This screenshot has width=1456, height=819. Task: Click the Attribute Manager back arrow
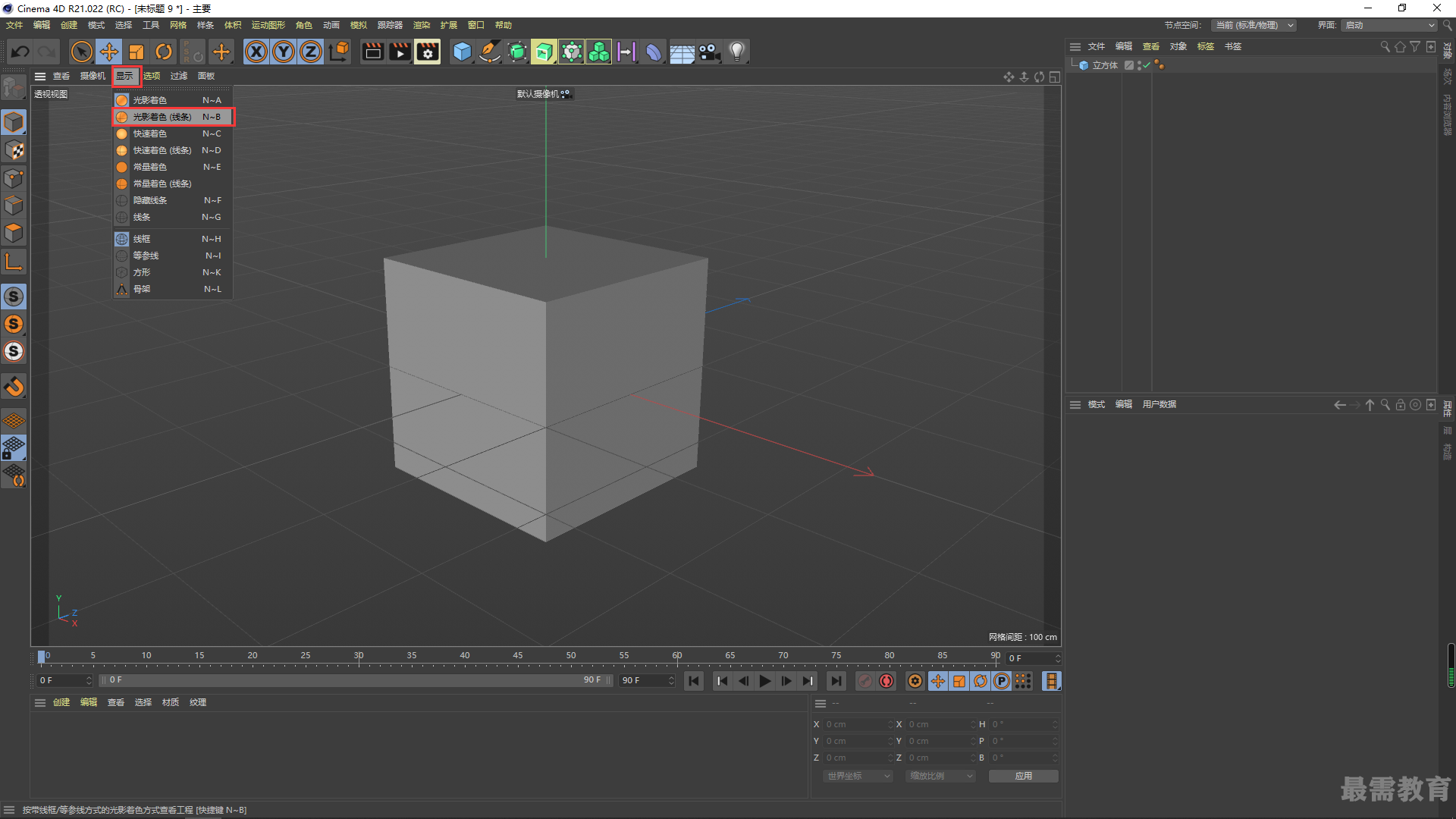point(1340,405)
